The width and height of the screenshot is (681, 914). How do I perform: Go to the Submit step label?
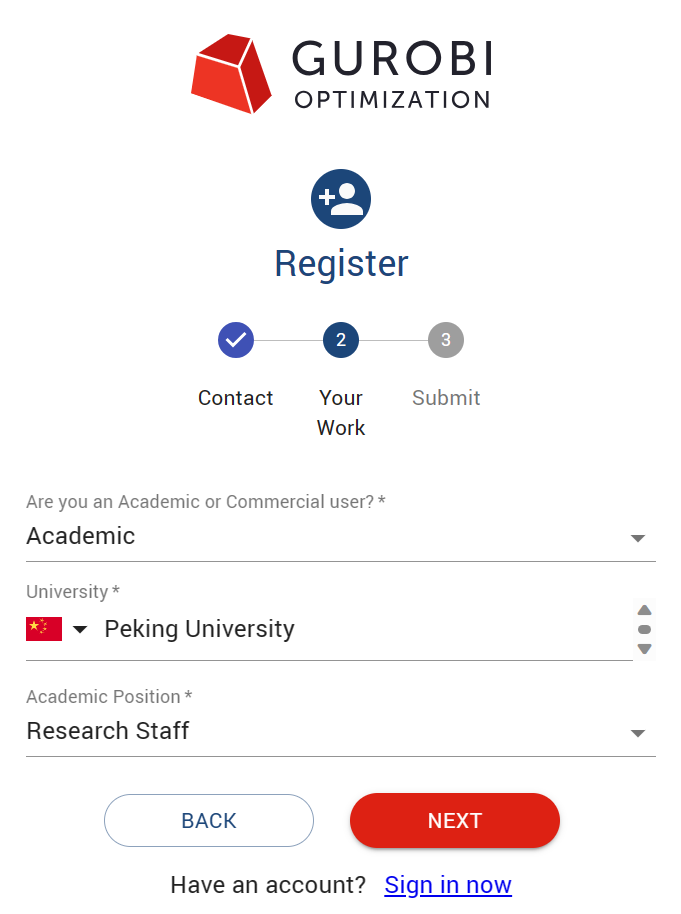point(446,398)
